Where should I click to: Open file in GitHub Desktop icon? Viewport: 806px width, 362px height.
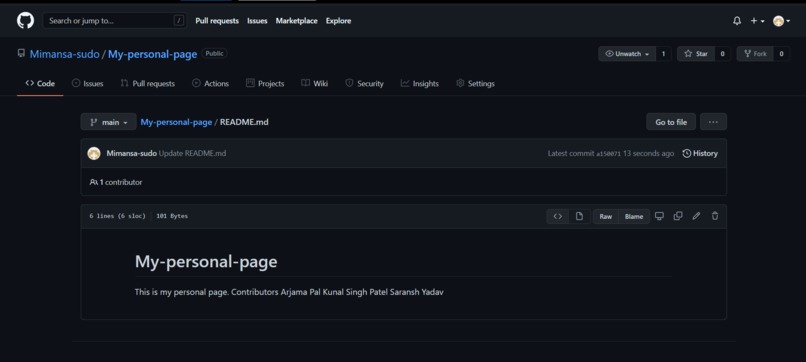659,216
